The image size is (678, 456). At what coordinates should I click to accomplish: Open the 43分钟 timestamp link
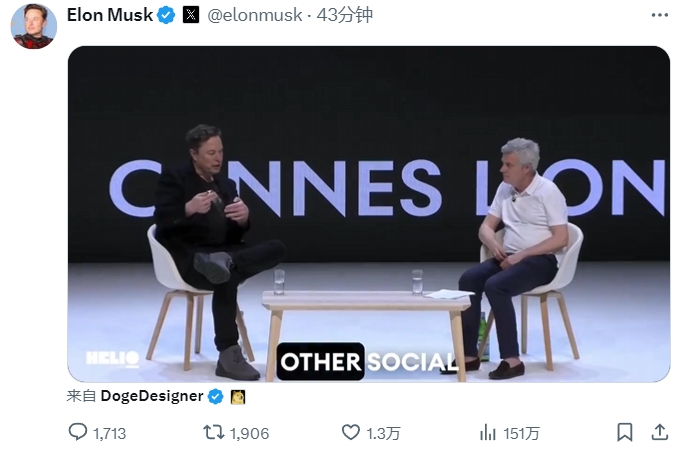pyautogui.click(x=344, y=16)
